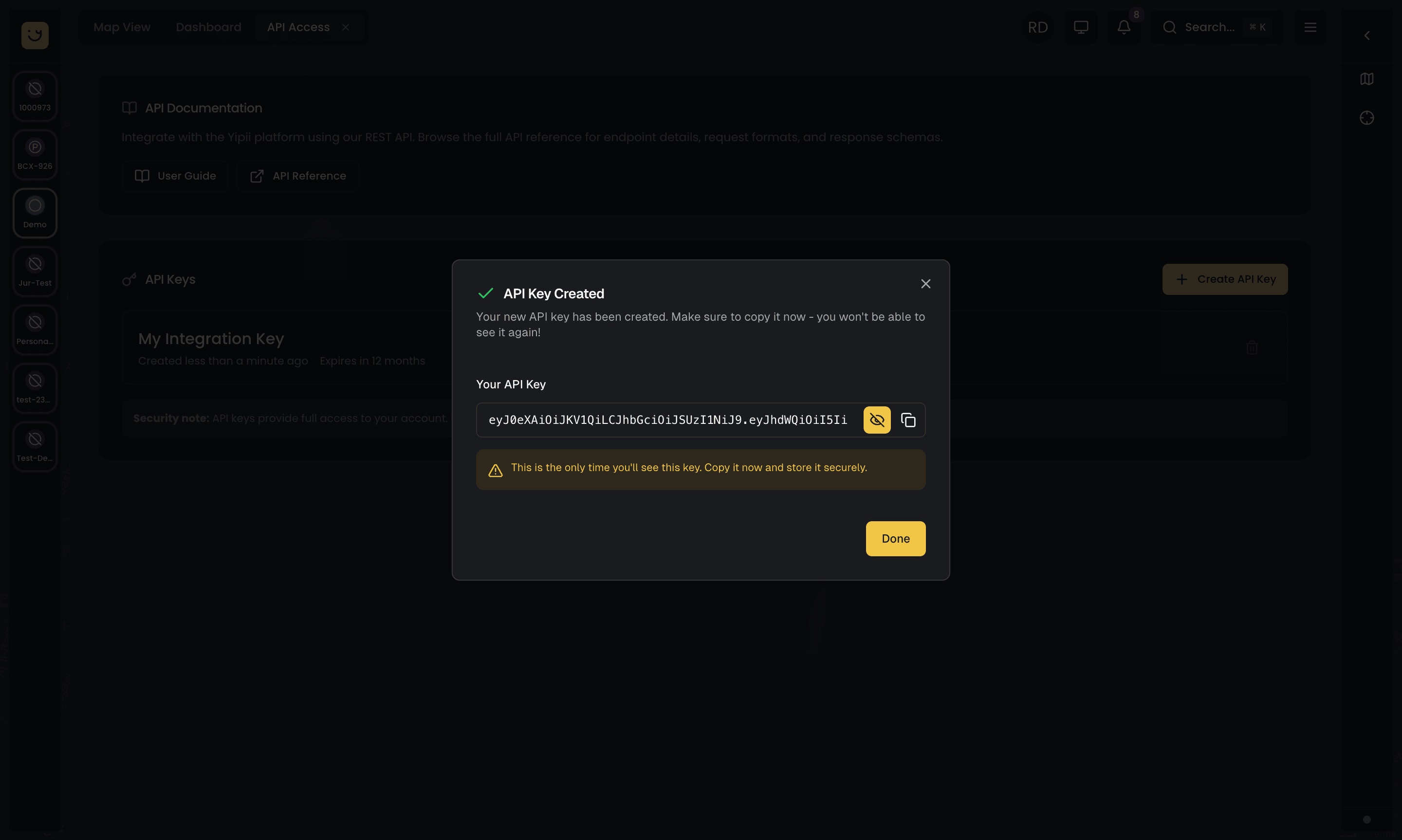Close the API Key Created dialog

pos(925,284)
